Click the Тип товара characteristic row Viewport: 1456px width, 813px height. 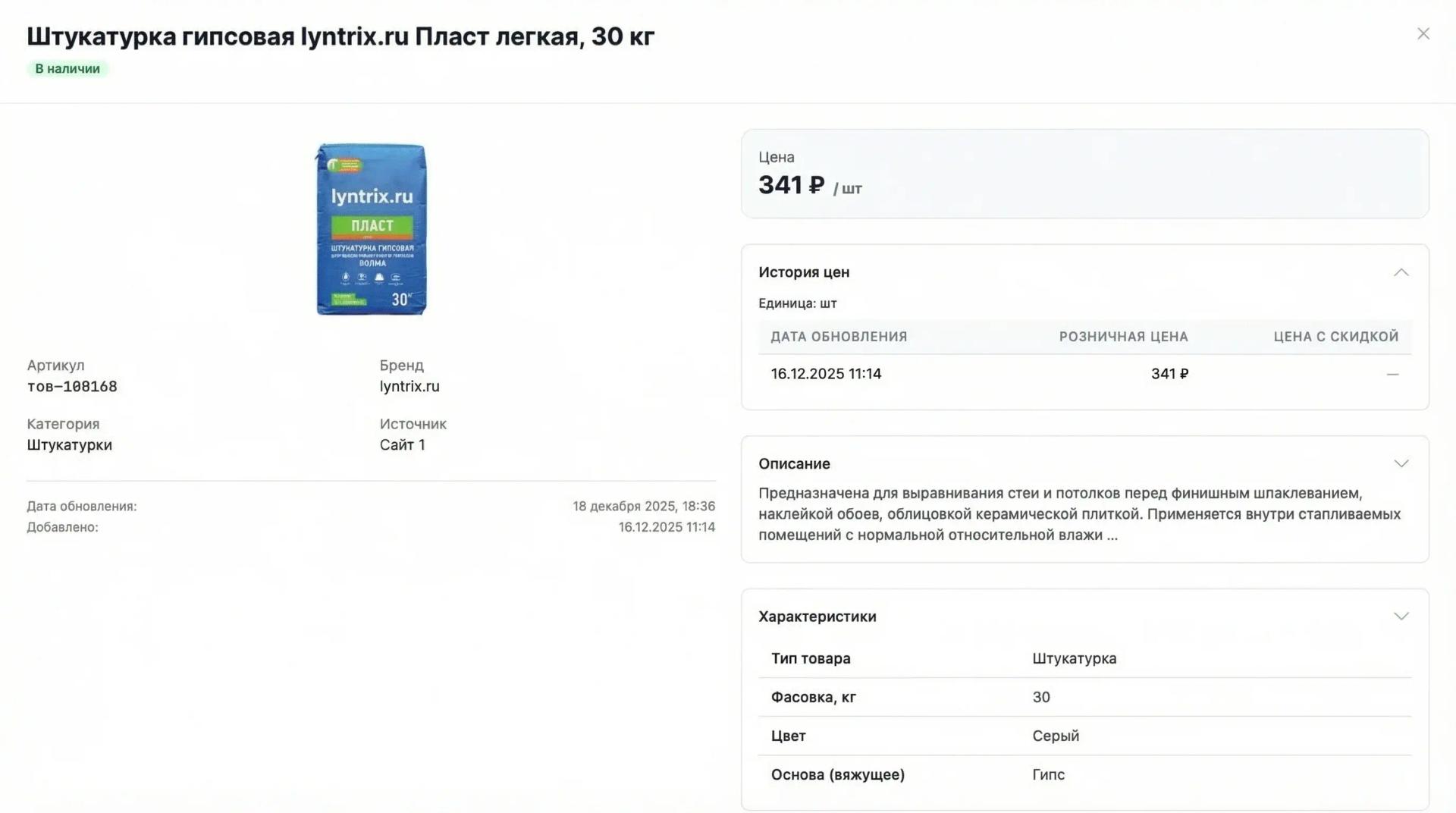[x=1084, y=658]
